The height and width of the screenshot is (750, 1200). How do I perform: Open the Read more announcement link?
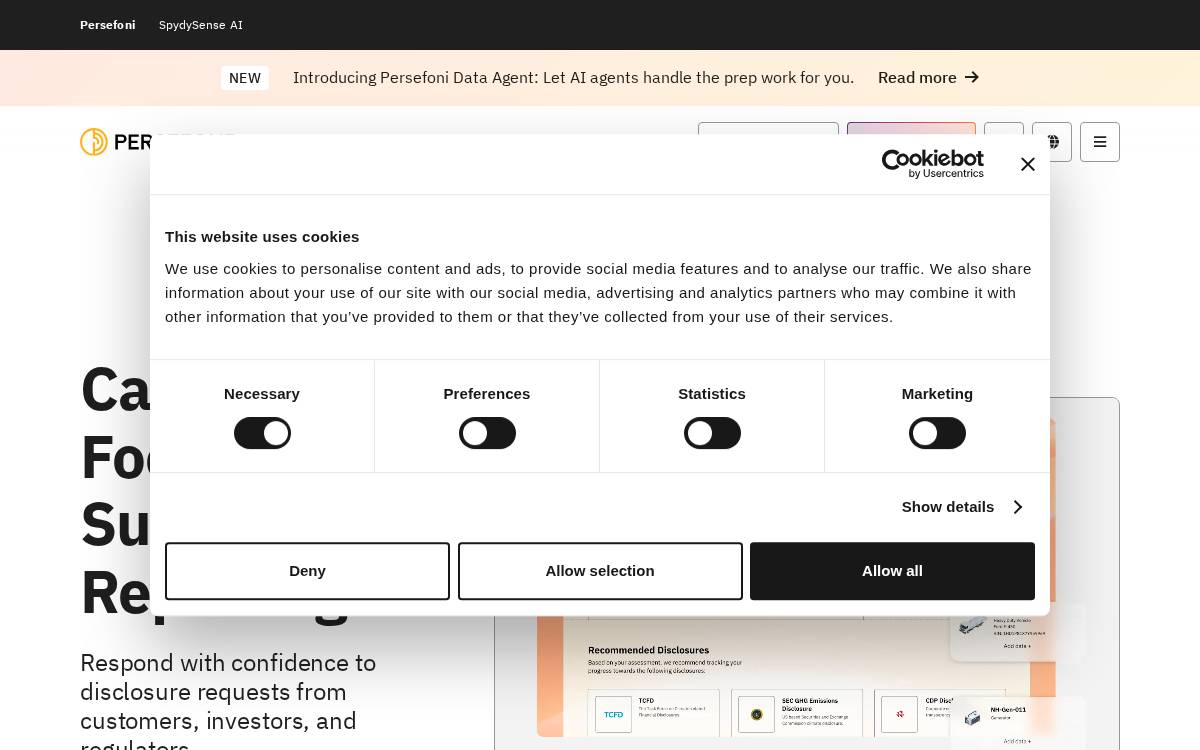click(x=928, y=78)
